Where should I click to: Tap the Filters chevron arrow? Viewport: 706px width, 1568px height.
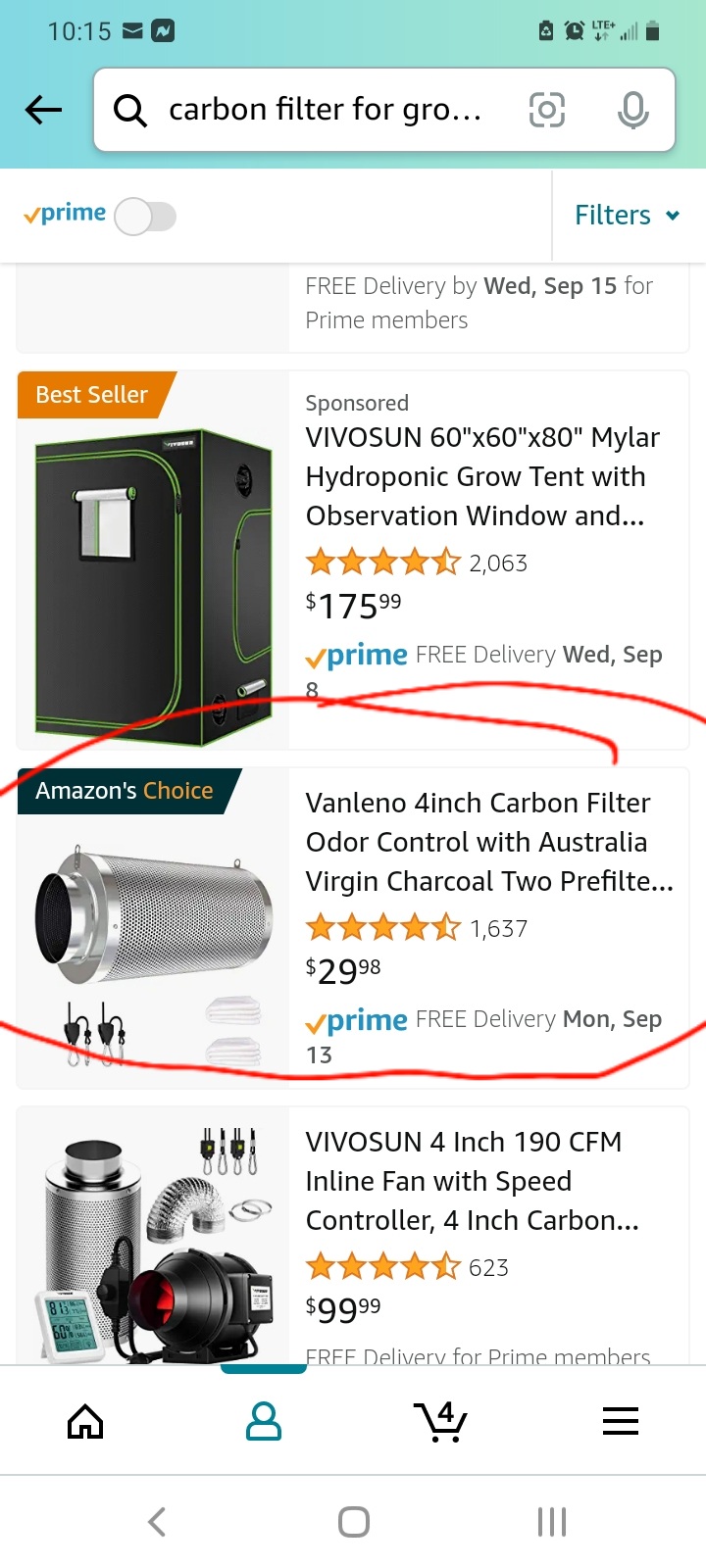(x=673, y=216)
